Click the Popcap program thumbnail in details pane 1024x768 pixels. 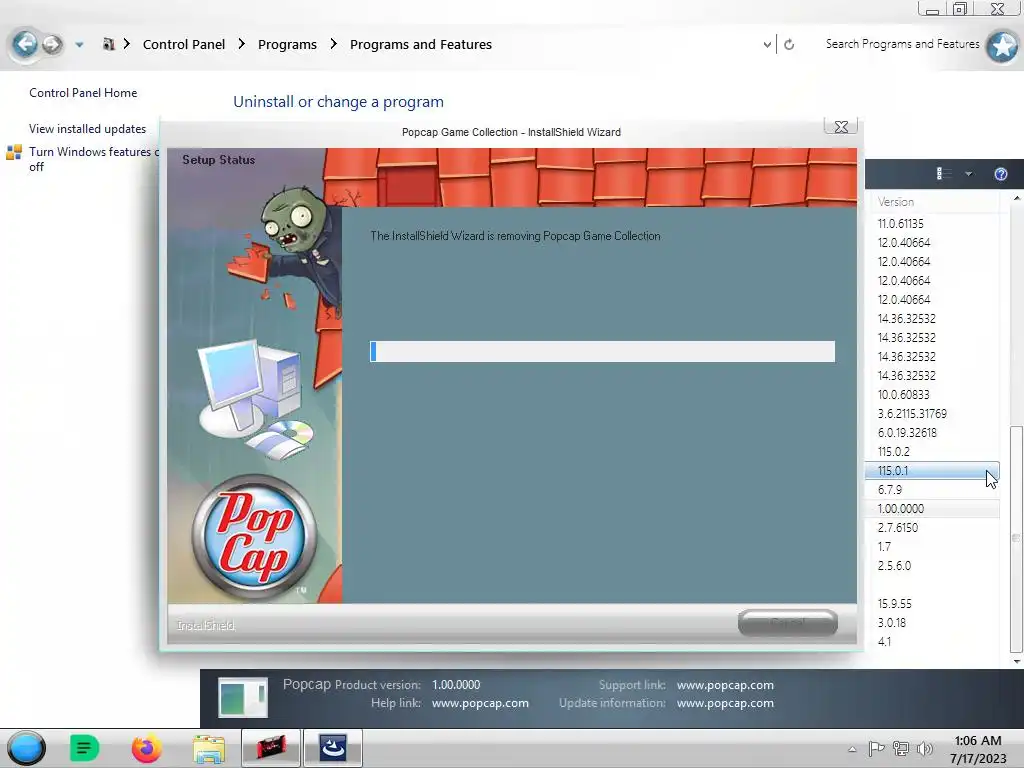tap(243, 697)
